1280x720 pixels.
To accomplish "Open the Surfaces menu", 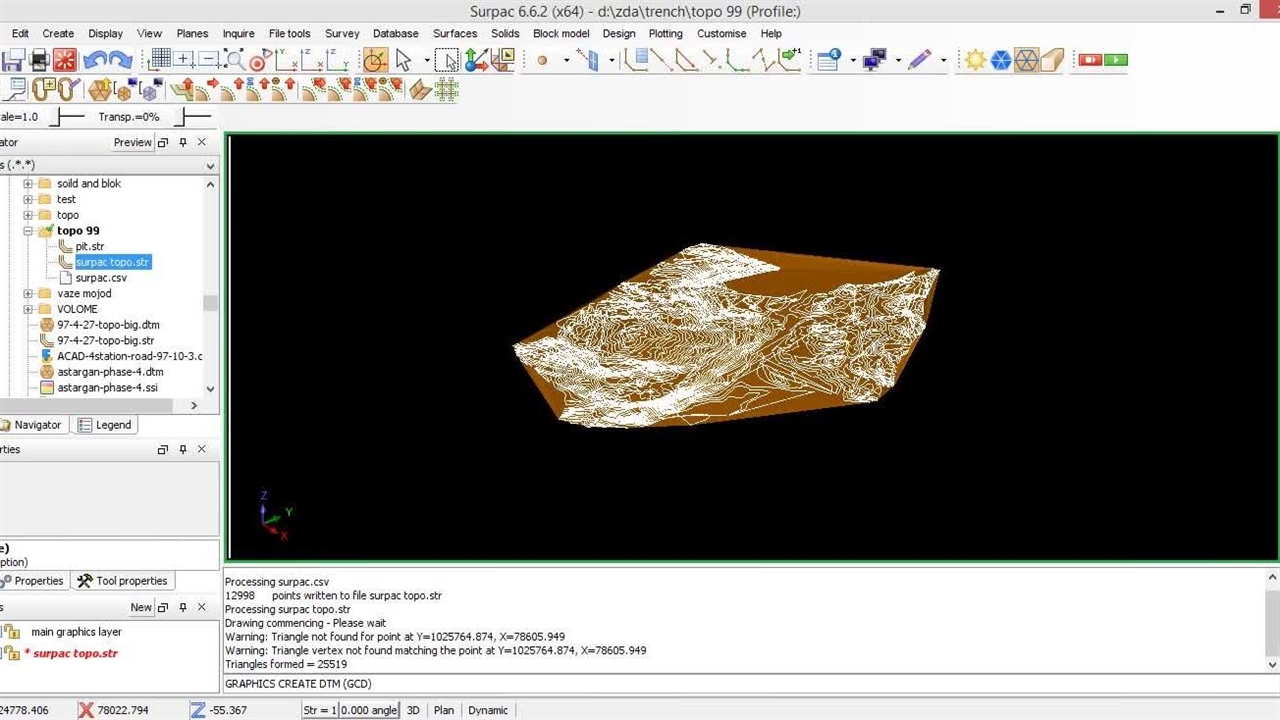I will (455, 33).
